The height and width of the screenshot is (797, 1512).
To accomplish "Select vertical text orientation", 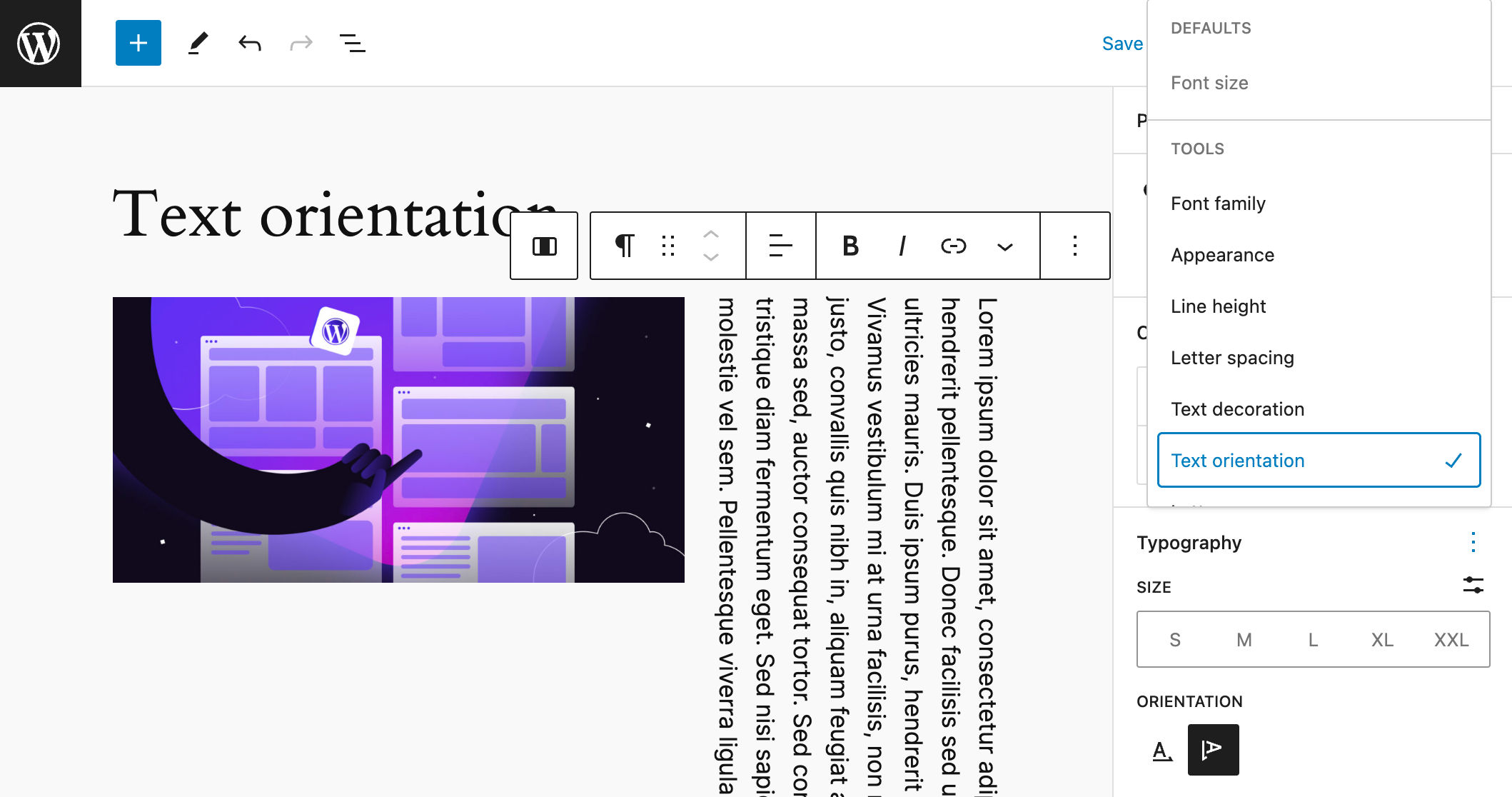I will [x=1213, y=750].
